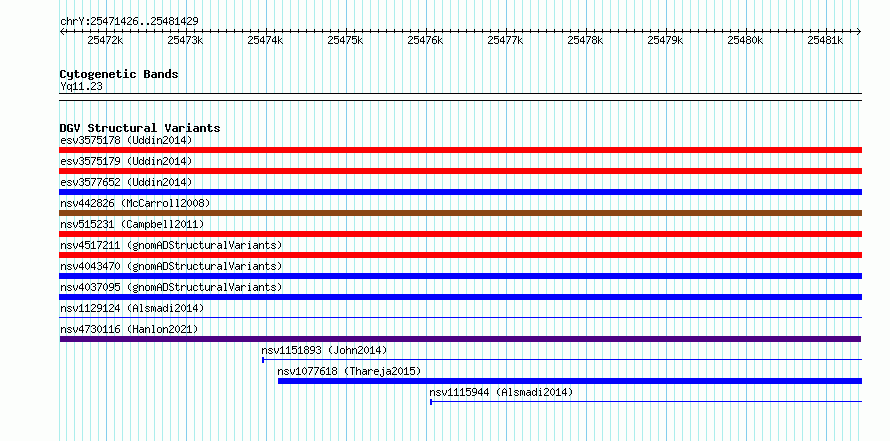The image size is (890, 441).
Task: Open nsv4517211 gnomAD variant label
Action: coord(171,245)
